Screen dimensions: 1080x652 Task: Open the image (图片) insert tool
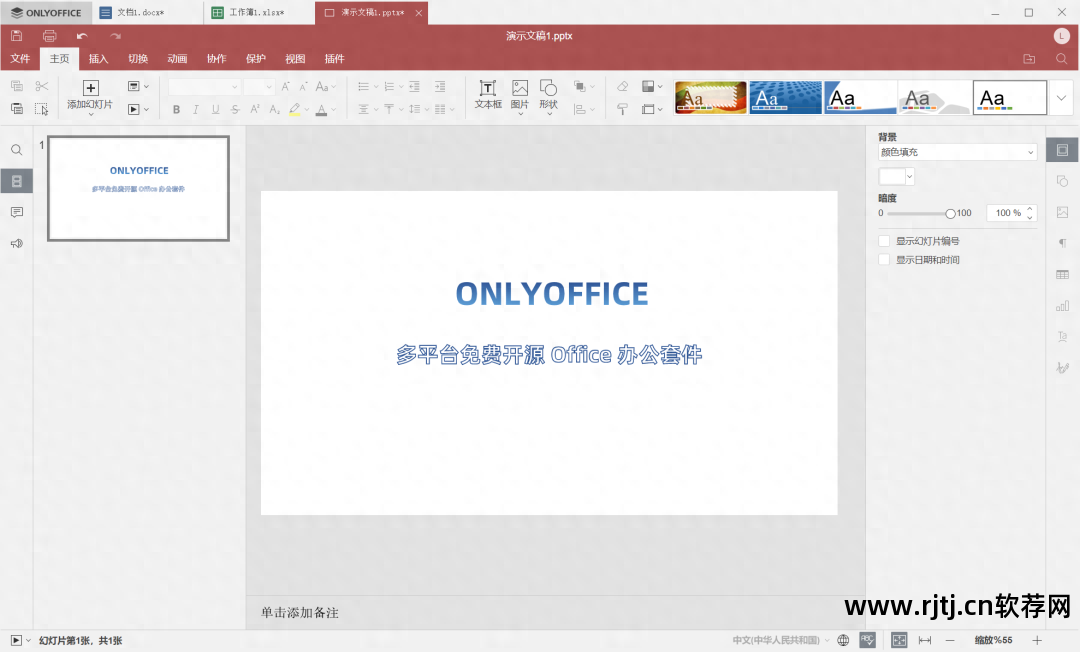coord(520,94)
